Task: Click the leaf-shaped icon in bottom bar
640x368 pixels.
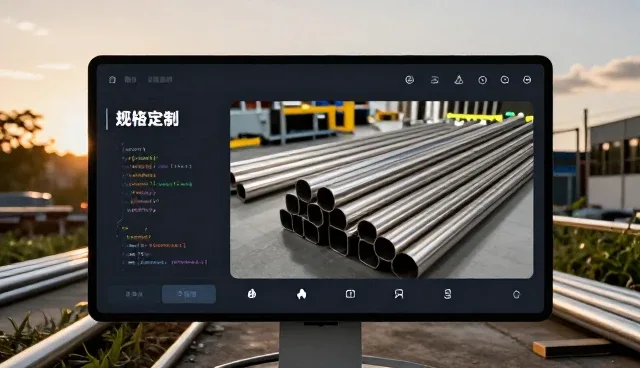Action: click(x=252, y=294)
